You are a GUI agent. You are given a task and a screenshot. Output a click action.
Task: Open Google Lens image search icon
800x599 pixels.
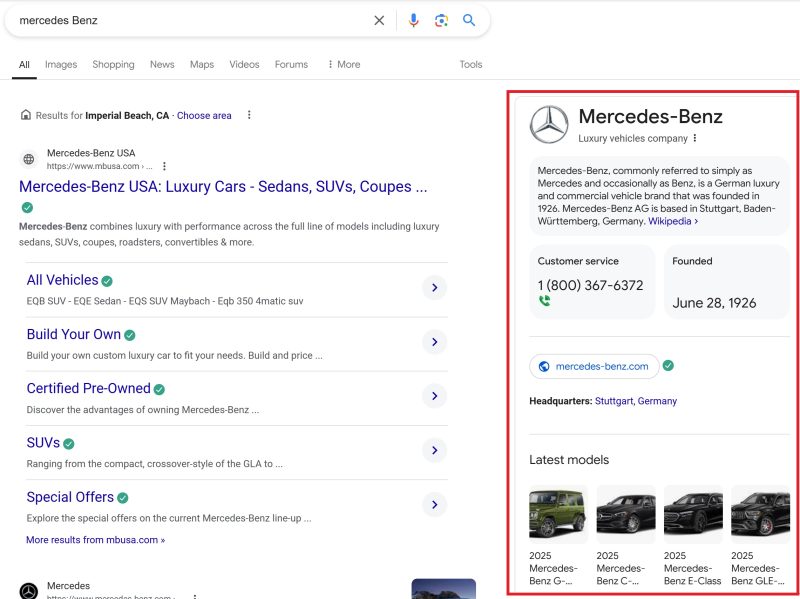441,20
